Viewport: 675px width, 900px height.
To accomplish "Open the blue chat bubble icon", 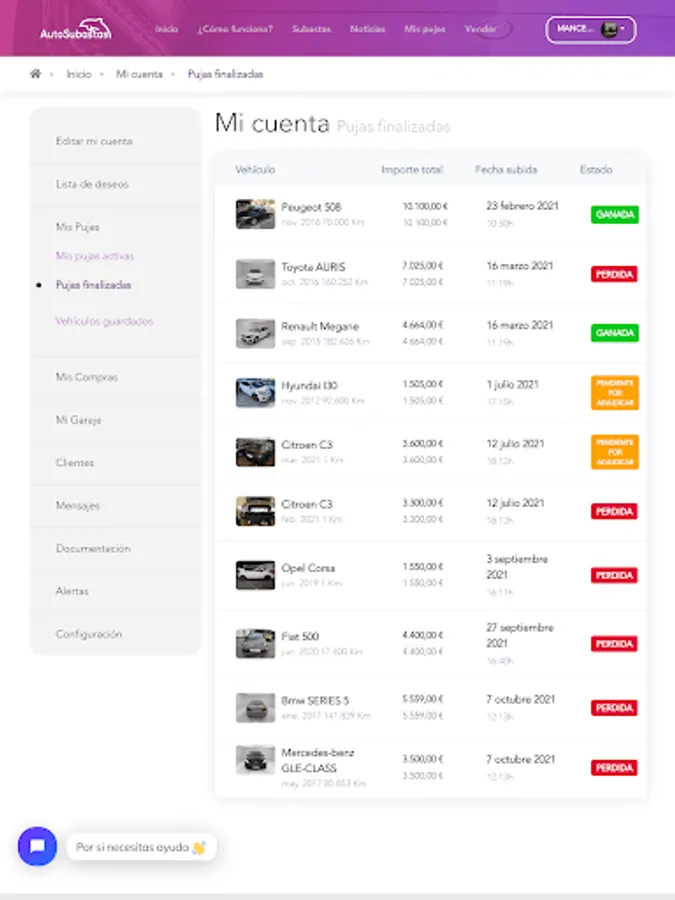I will (37, 846).
